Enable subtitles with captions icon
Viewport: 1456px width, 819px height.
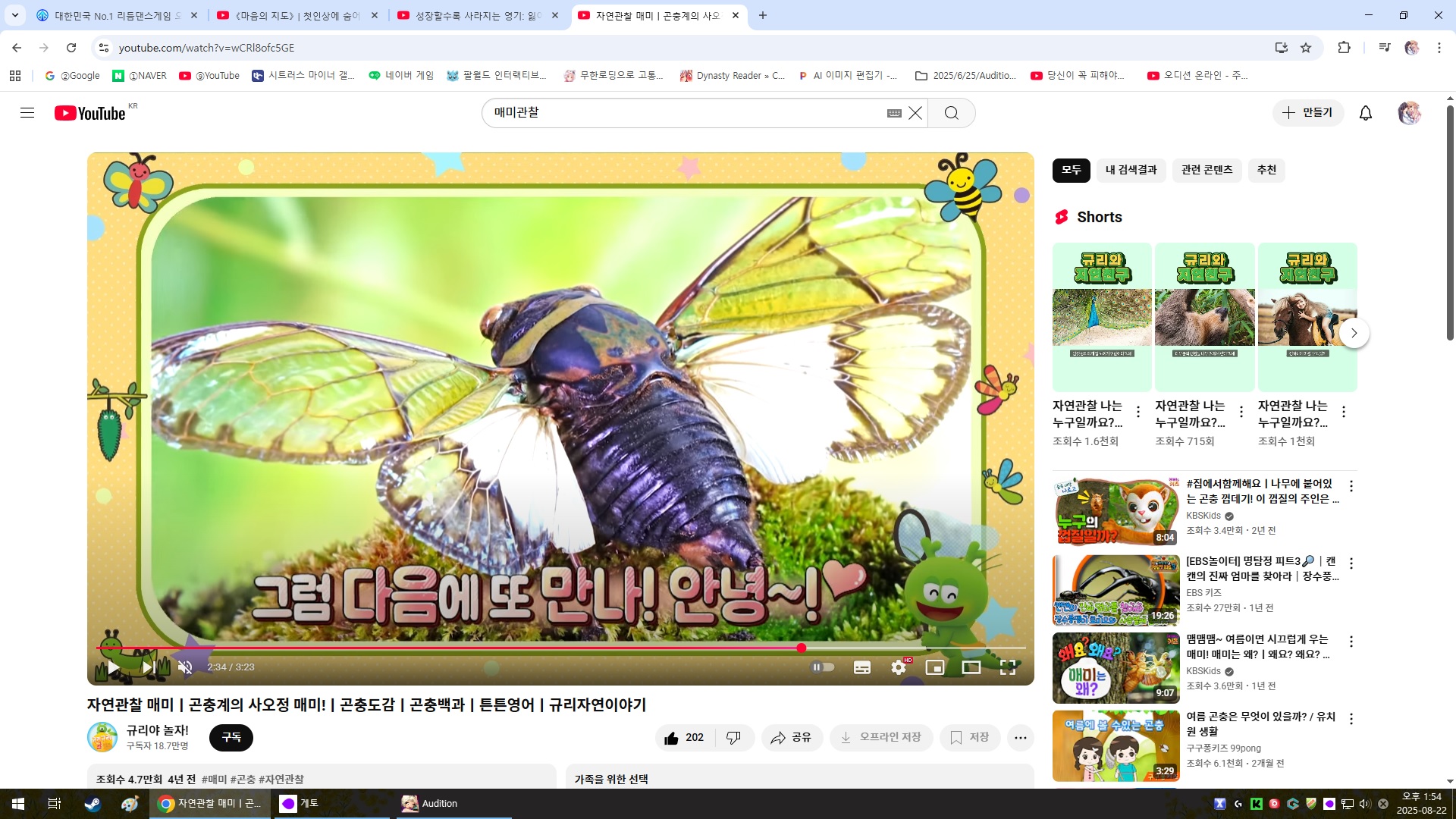pos(862,667)
